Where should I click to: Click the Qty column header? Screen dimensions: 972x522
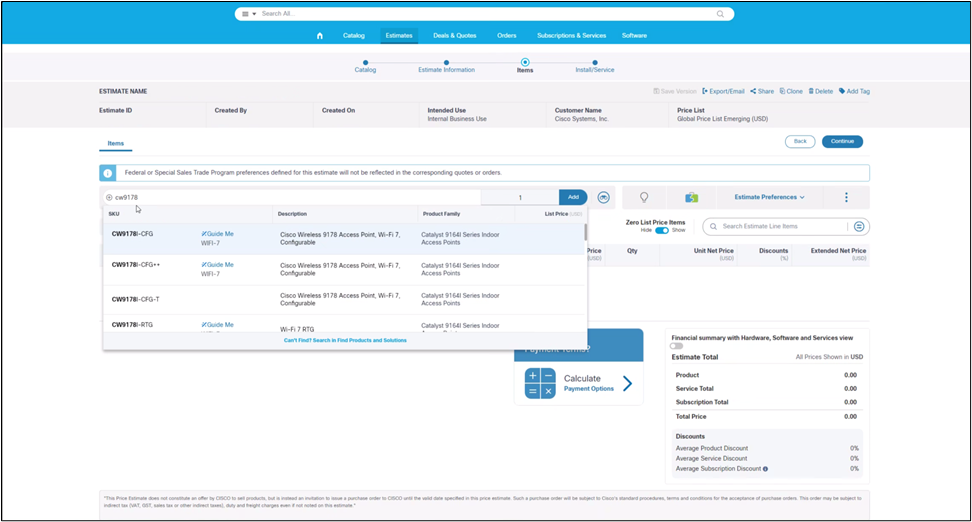click(x=632, y=251)
